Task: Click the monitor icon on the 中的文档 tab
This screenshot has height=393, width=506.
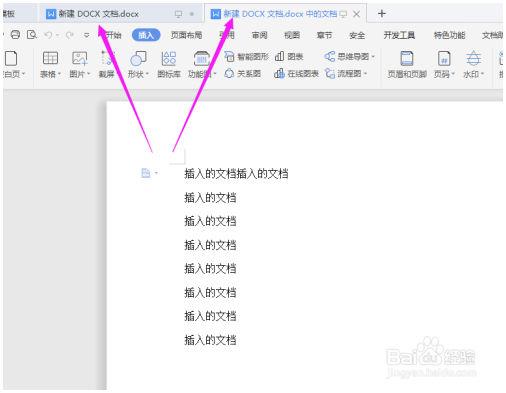Action: pos(343,14)
